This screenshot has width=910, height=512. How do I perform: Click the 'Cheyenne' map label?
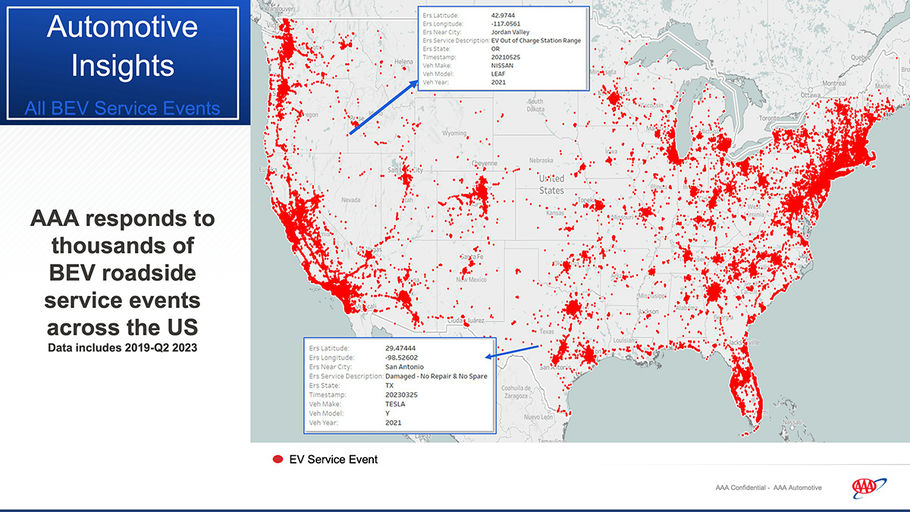tap(485, 163)
